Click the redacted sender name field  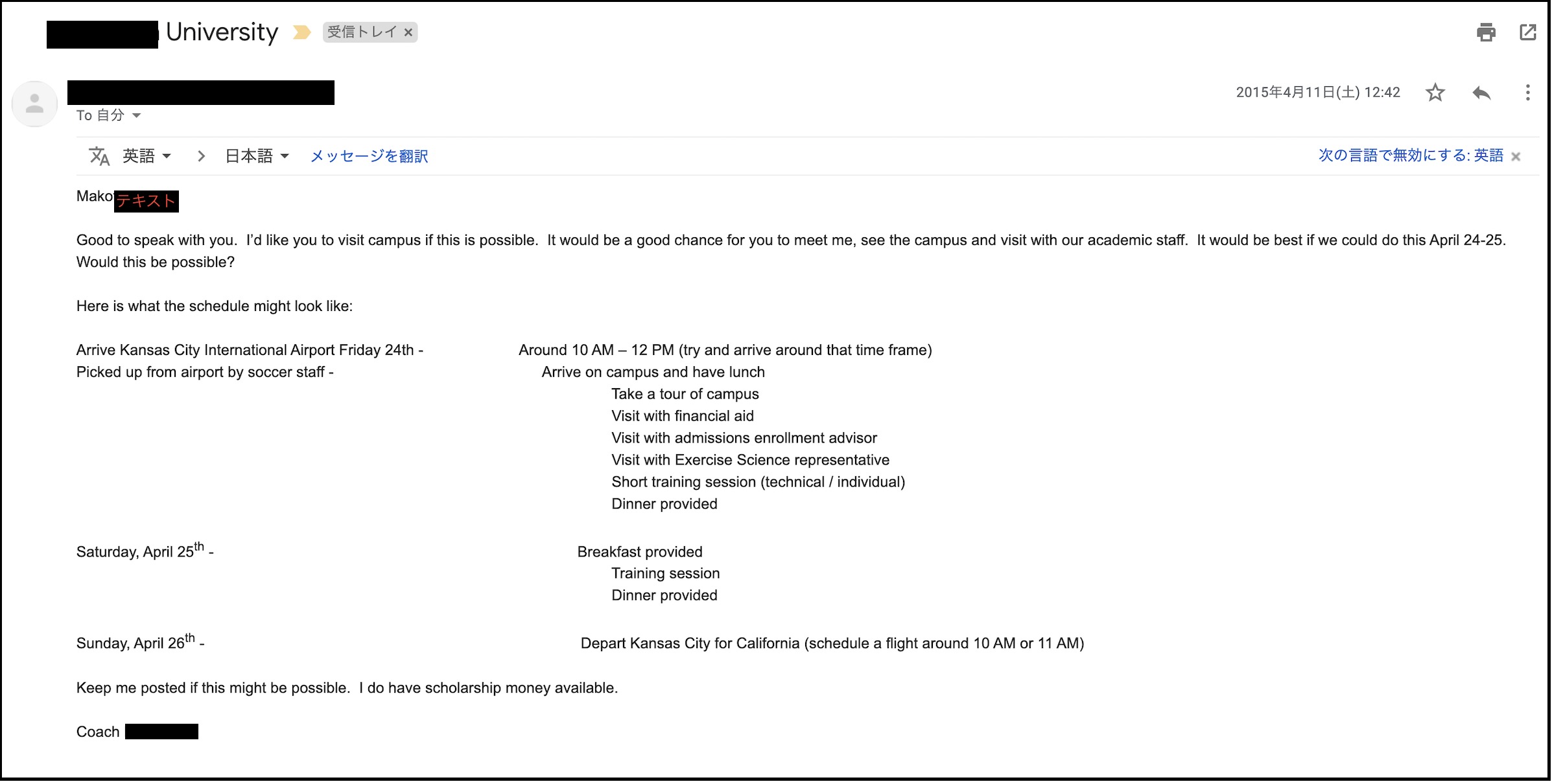201,93
